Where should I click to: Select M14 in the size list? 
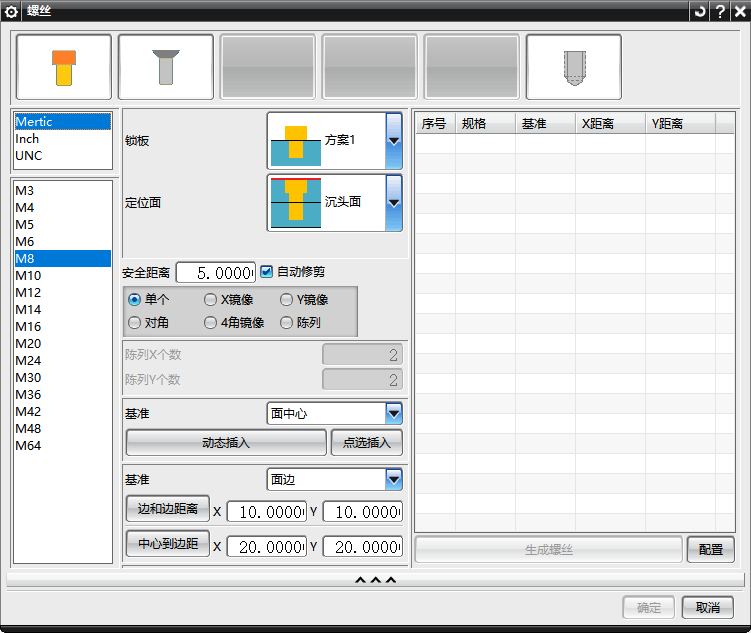pyautogui.click(x=63, y=310)
